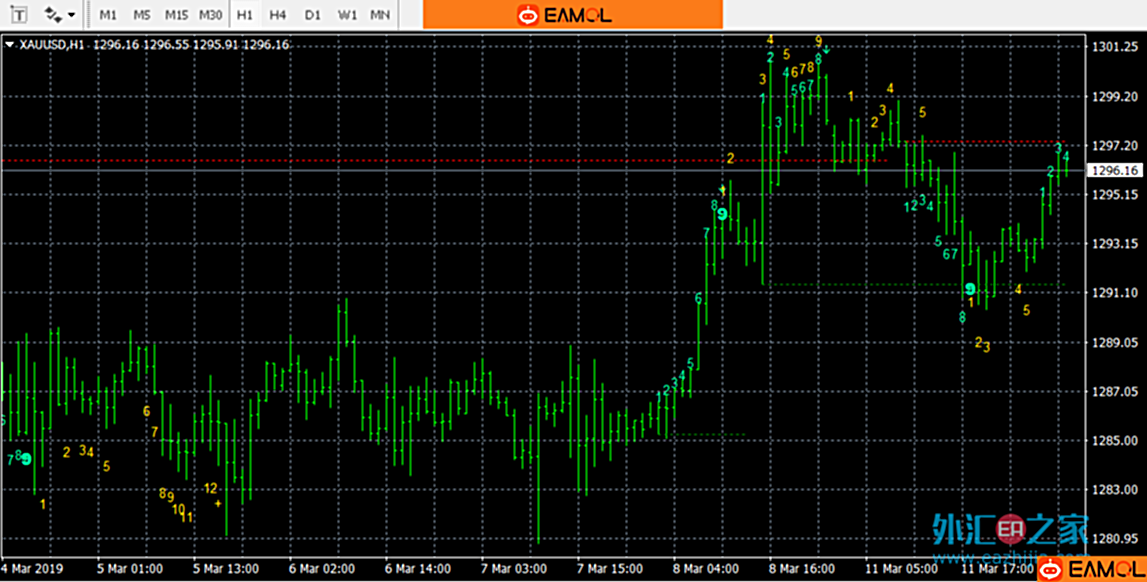The image size is (1147, 582).
Task: Click the 8 Mar 16:00 time axis label
Action: click(801, 569)
